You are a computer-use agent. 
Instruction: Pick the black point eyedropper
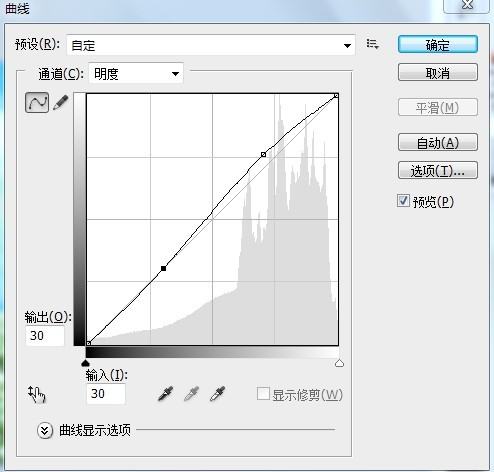[166, 393]
